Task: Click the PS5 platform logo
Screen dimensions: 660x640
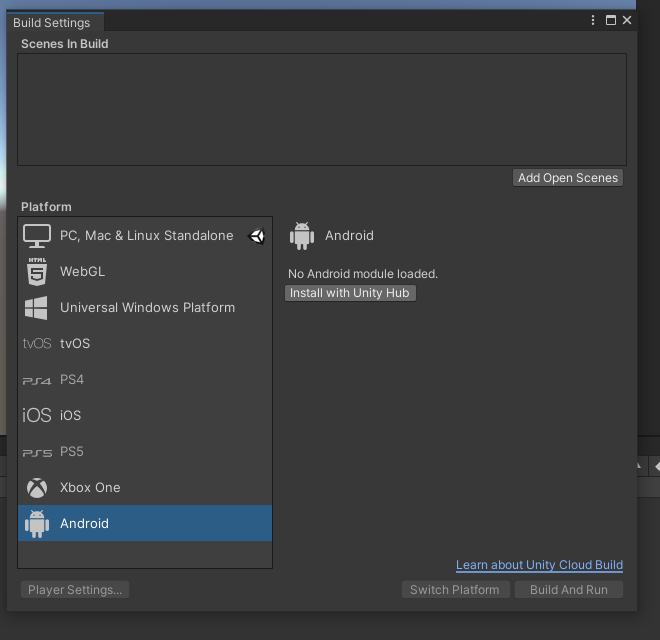Action: tap(37, 453)
